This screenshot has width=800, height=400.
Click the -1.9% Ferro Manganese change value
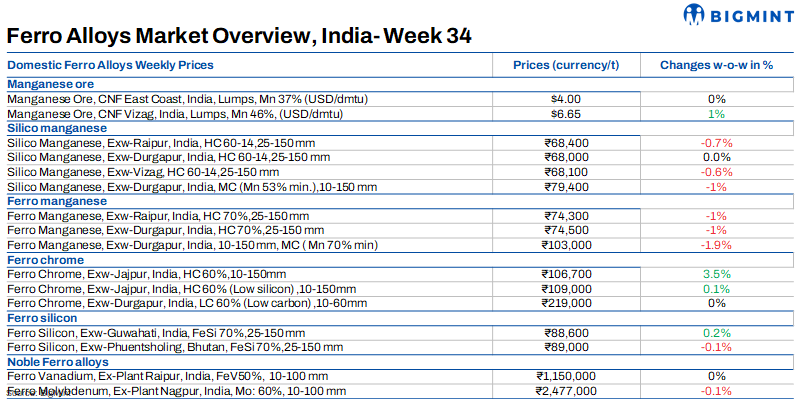716,244
